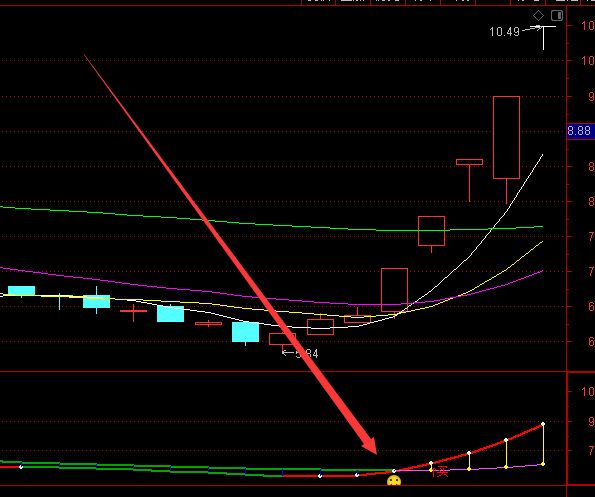Click the horizontal divider between chart and indicator
The height and width of the screenshot is (497, 595).
click(x=283, y=372)
